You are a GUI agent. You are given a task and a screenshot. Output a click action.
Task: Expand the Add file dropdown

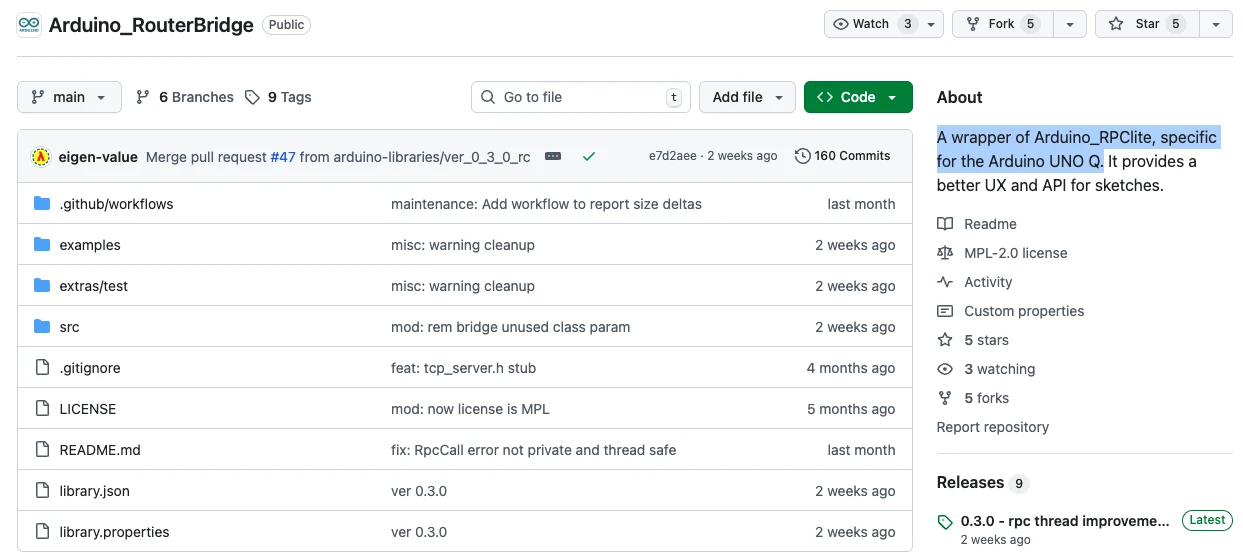(x=747, y=97)
